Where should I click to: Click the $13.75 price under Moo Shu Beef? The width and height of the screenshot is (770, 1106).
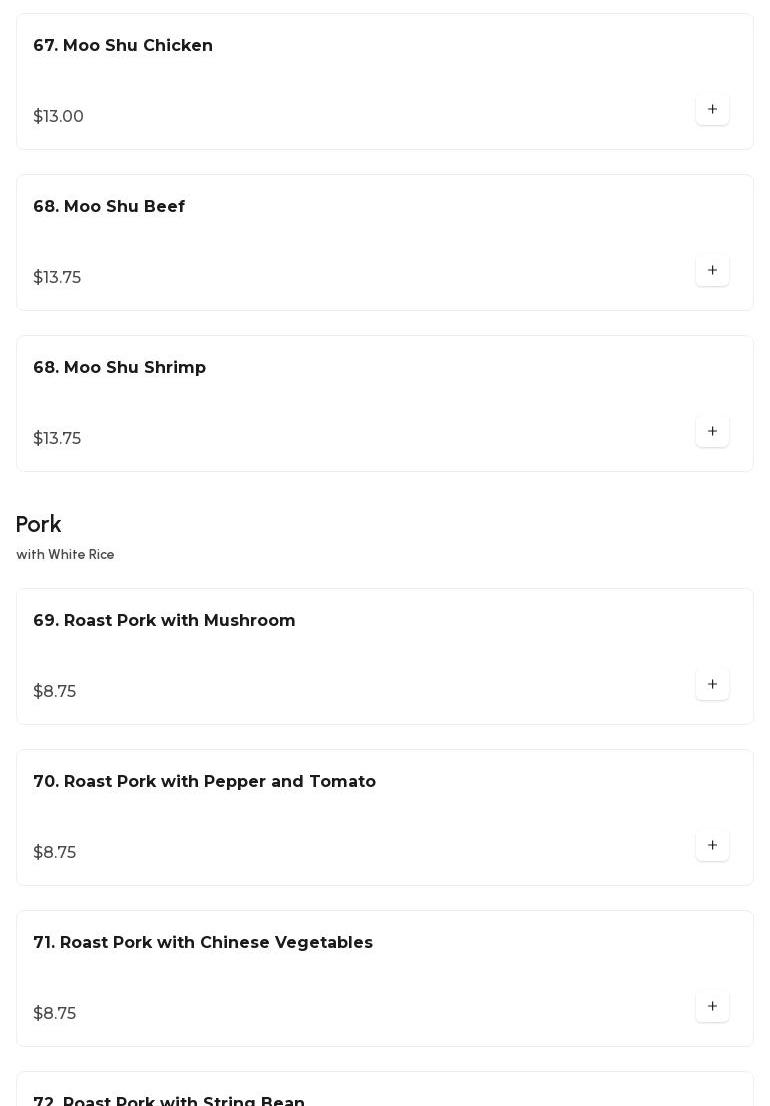point(57,278)
